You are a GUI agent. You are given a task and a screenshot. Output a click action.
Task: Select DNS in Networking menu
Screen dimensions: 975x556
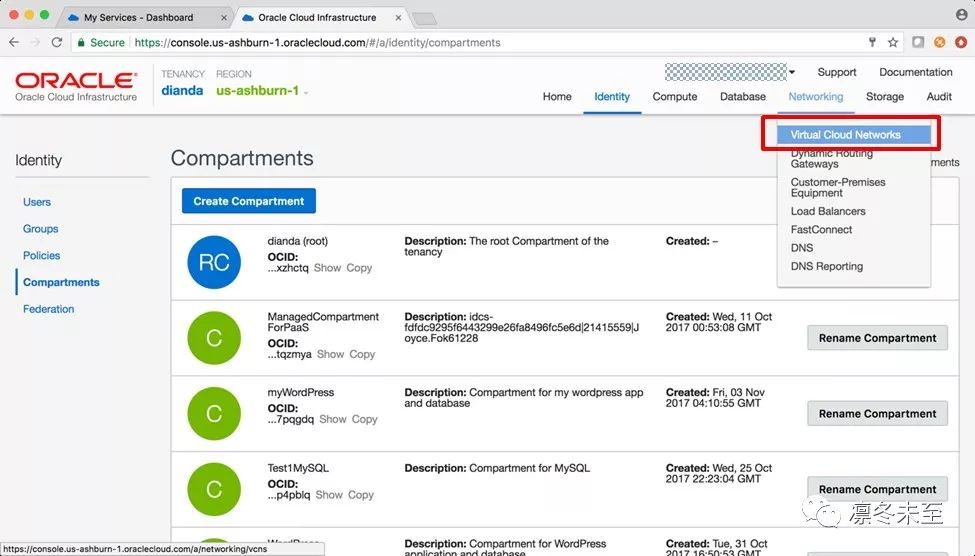(x=802, y=248)
